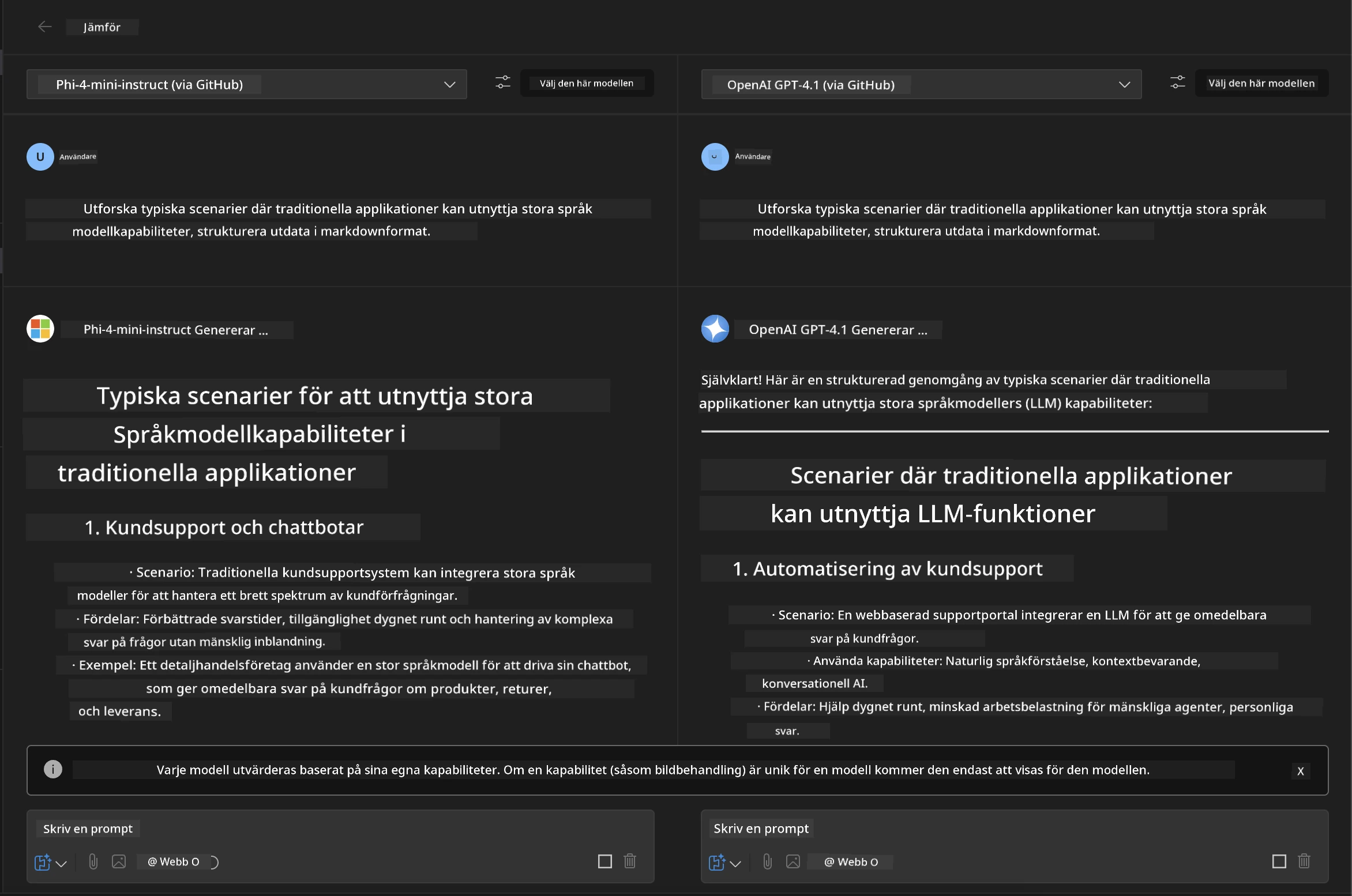Click right user prompt message text
Image resolution: width=1352 pixels, height=896 pixels.
click(1012, 220)
